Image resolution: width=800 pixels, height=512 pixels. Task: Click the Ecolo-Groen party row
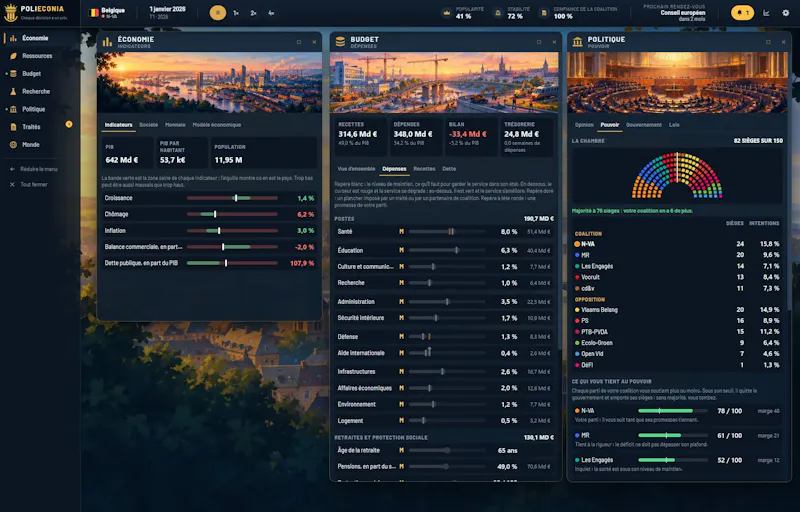coord(677,343)
